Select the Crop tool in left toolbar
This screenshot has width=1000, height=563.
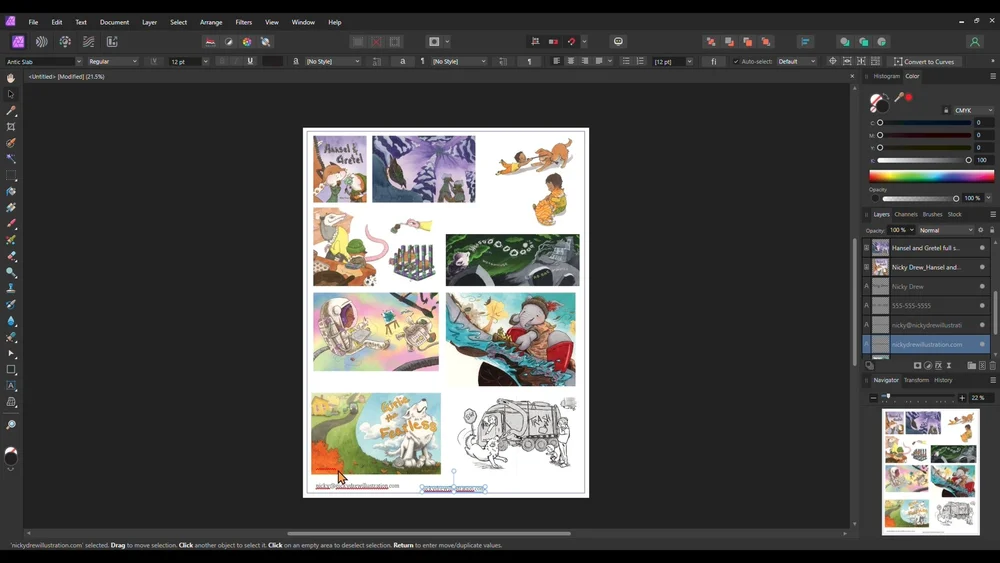[x=11, y=127]
